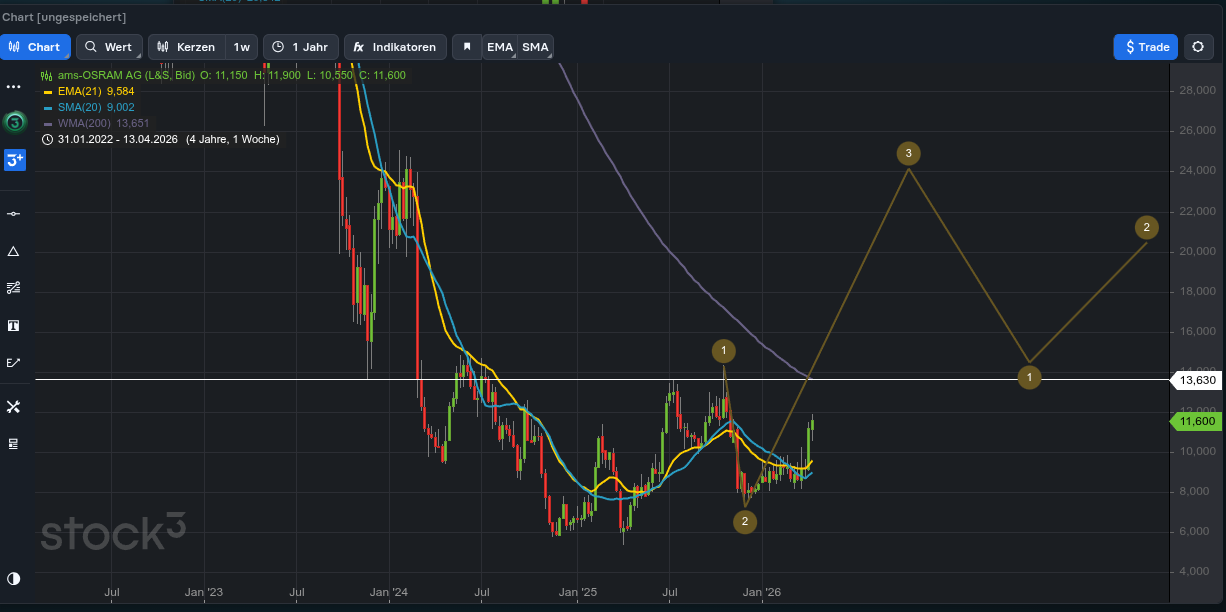Toggle the dark/light contrast theme icon
The width and height of the screenshot is (1226, 612).
click(14, 578)
